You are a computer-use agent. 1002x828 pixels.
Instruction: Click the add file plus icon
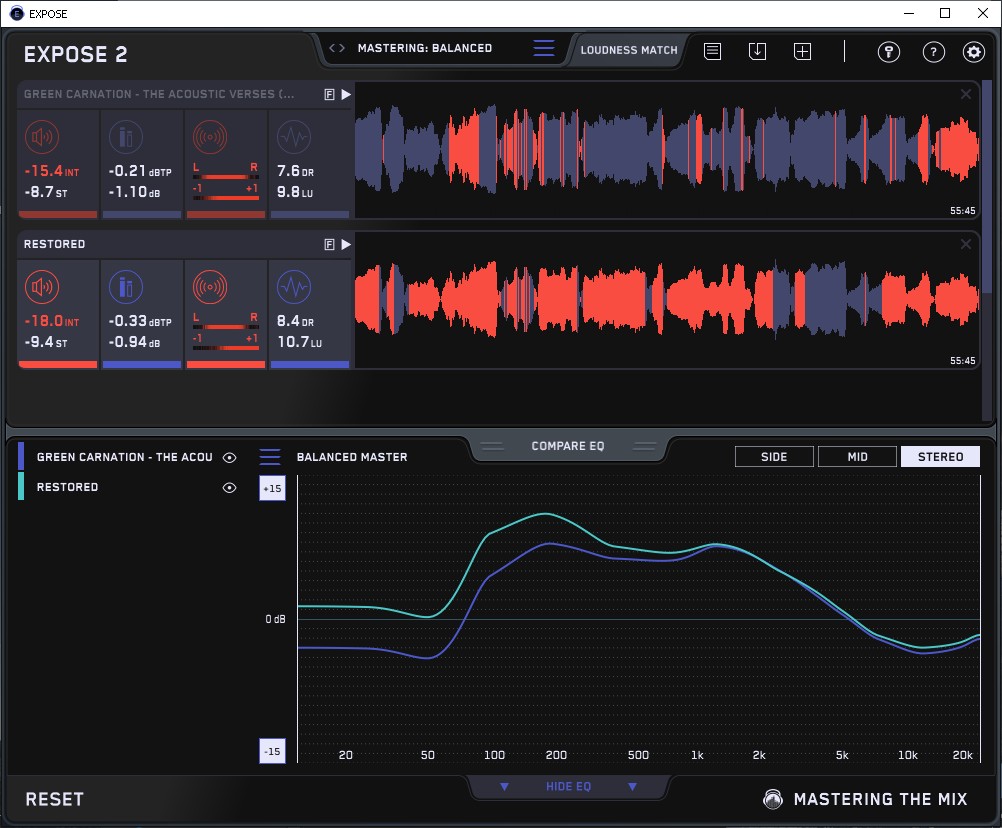(802, 52)
